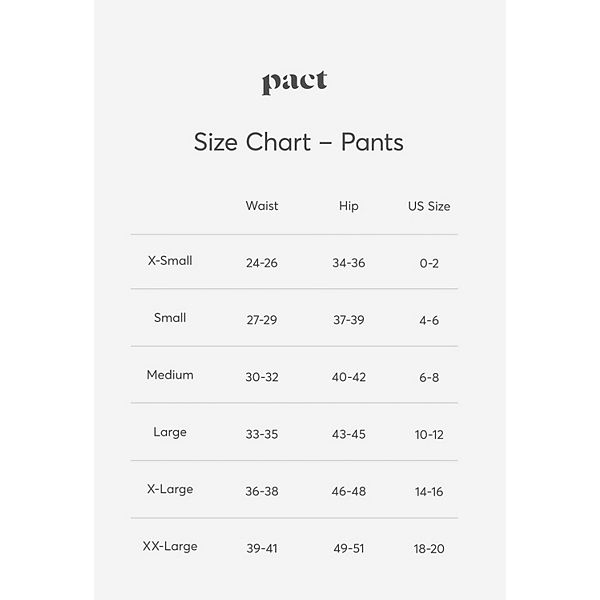This screenshot has width=600, height=600.
Task: Click the Medium row label
Action: (x=170, y=375)
